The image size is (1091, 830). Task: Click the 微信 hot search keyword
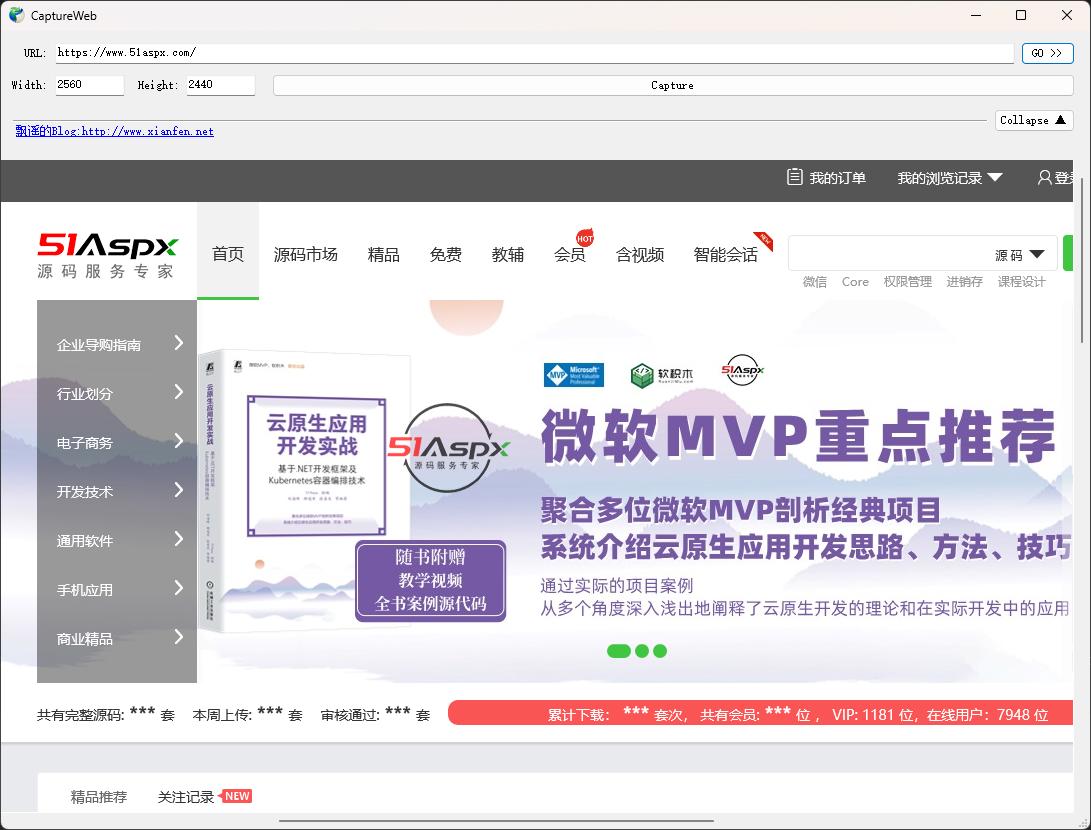[x=815, y=281]
